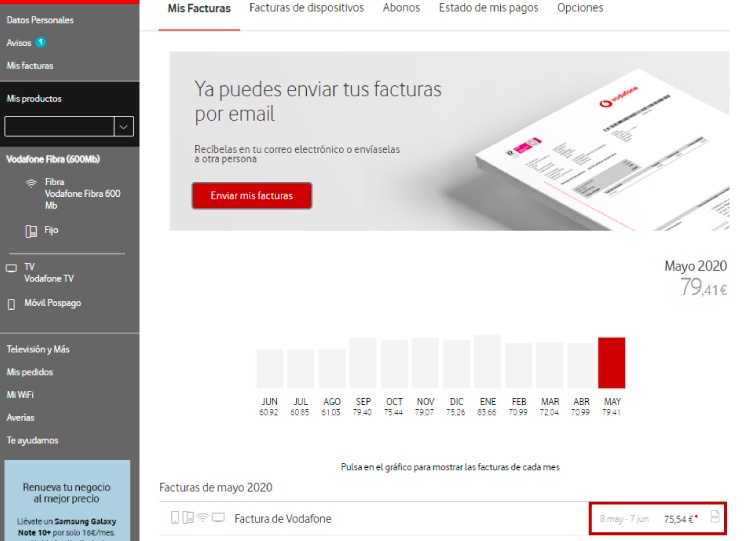This screenshot has width=750, height=541.
Task: Select the JUL bar in the chart
Action: coord(301,368)
